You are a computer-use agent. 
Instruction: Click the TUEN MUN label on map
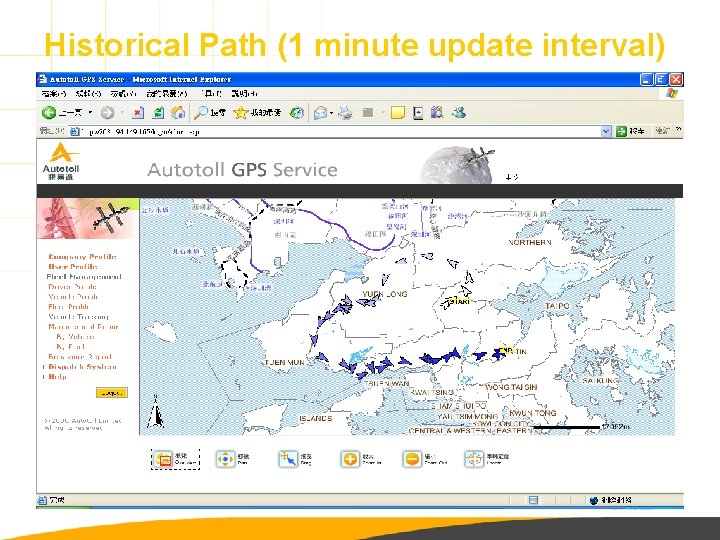285,362
